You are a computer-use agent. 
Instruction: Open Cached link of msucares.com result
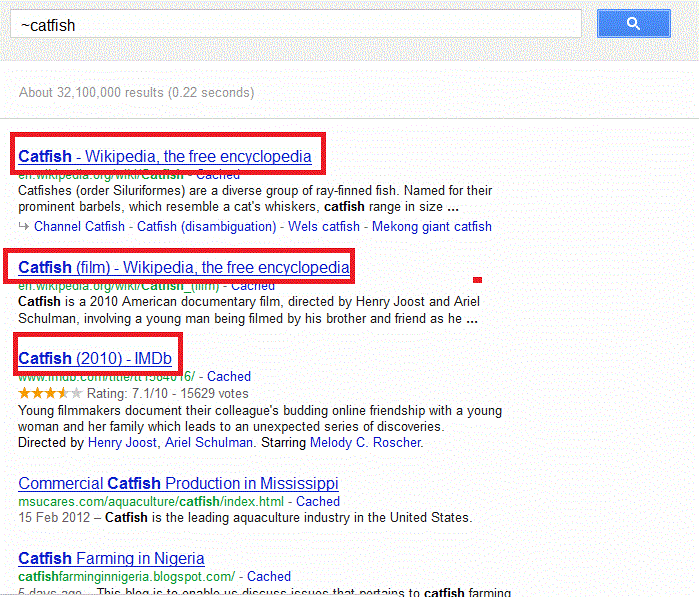pos(318,501)
